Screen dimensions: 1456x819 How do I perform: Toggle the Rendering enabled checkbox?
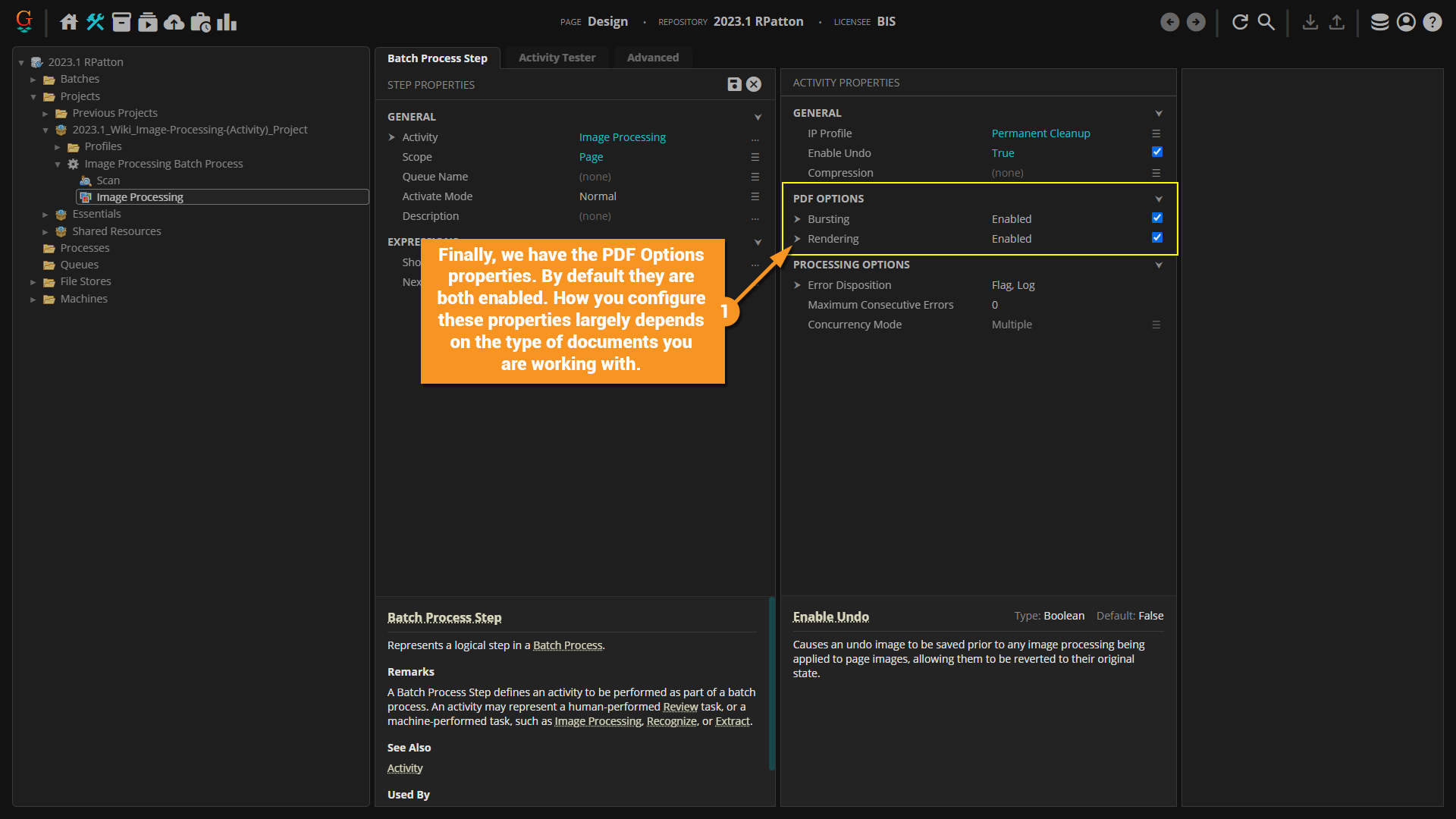point(1156,238)
